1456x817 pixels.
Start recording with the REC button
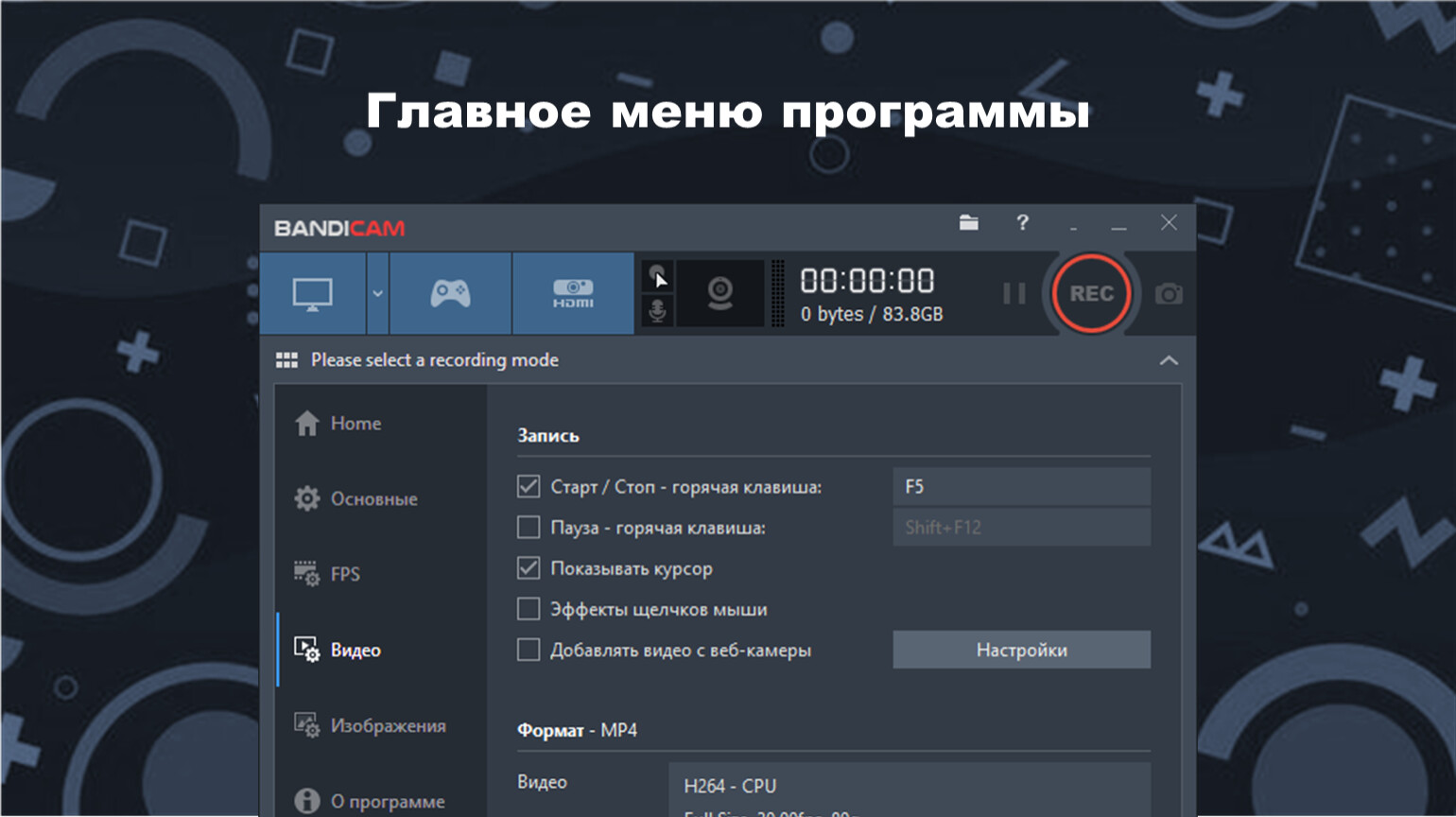pos(1091,293)
